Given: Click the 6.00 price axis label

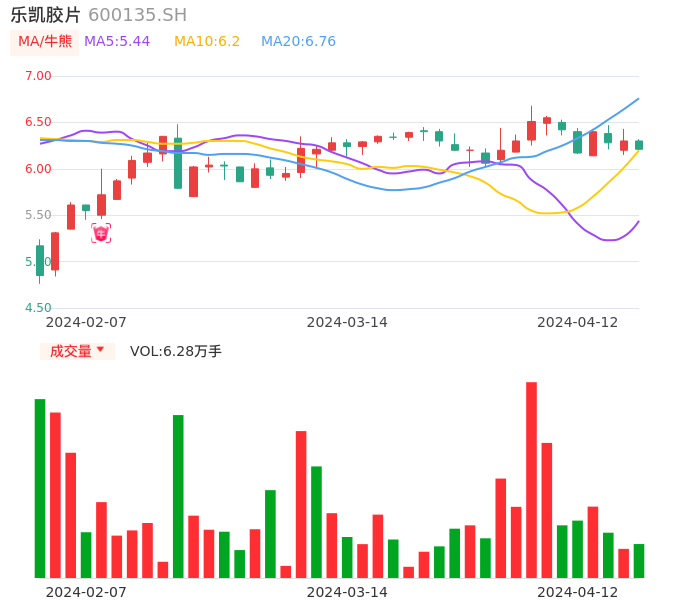Looking at the screenshot, I should click(x=38, y=169).
